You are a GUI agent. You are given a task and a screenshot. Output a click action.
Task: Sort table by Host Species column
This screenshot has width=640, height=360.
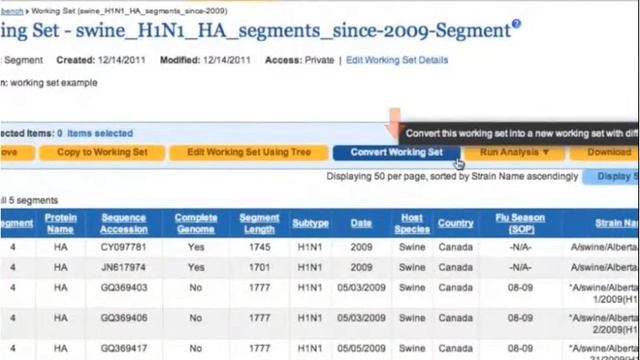click(412, 223)
